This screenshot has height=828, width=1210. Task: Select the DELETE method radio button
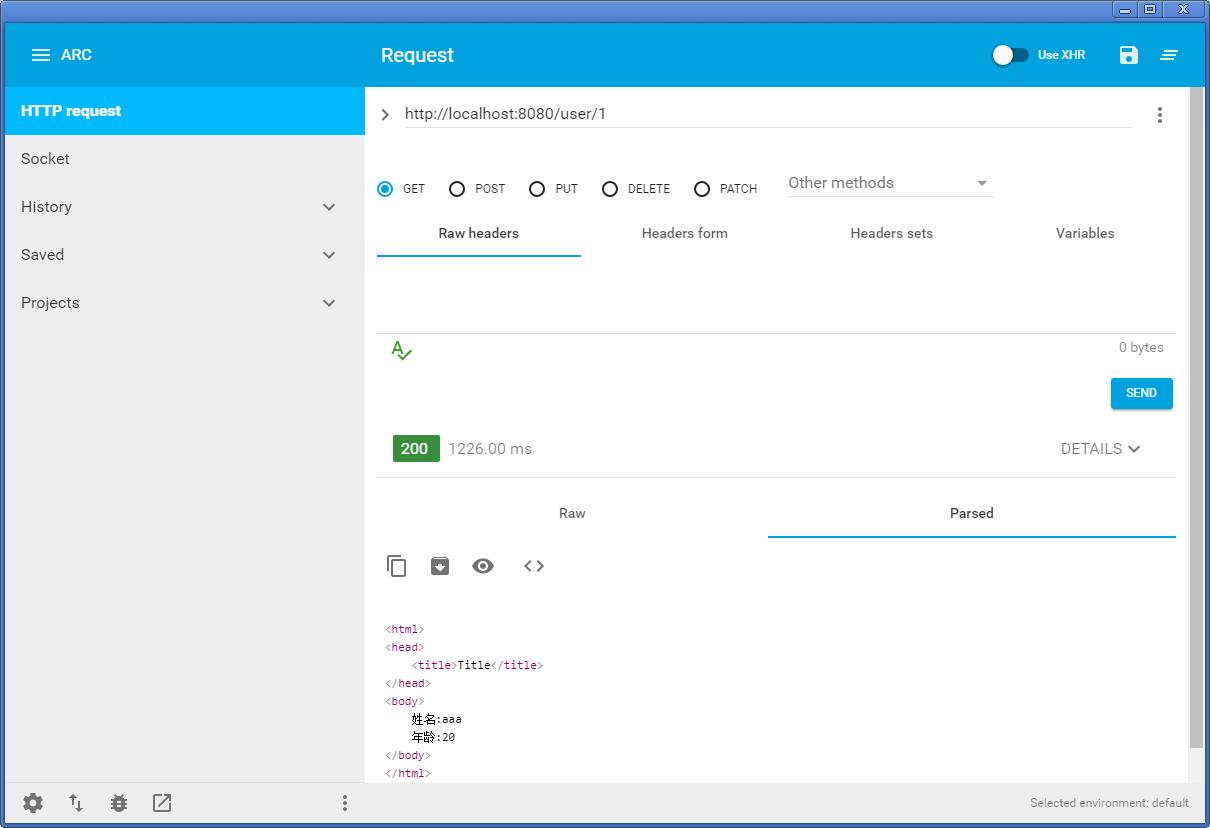point(610,189)
